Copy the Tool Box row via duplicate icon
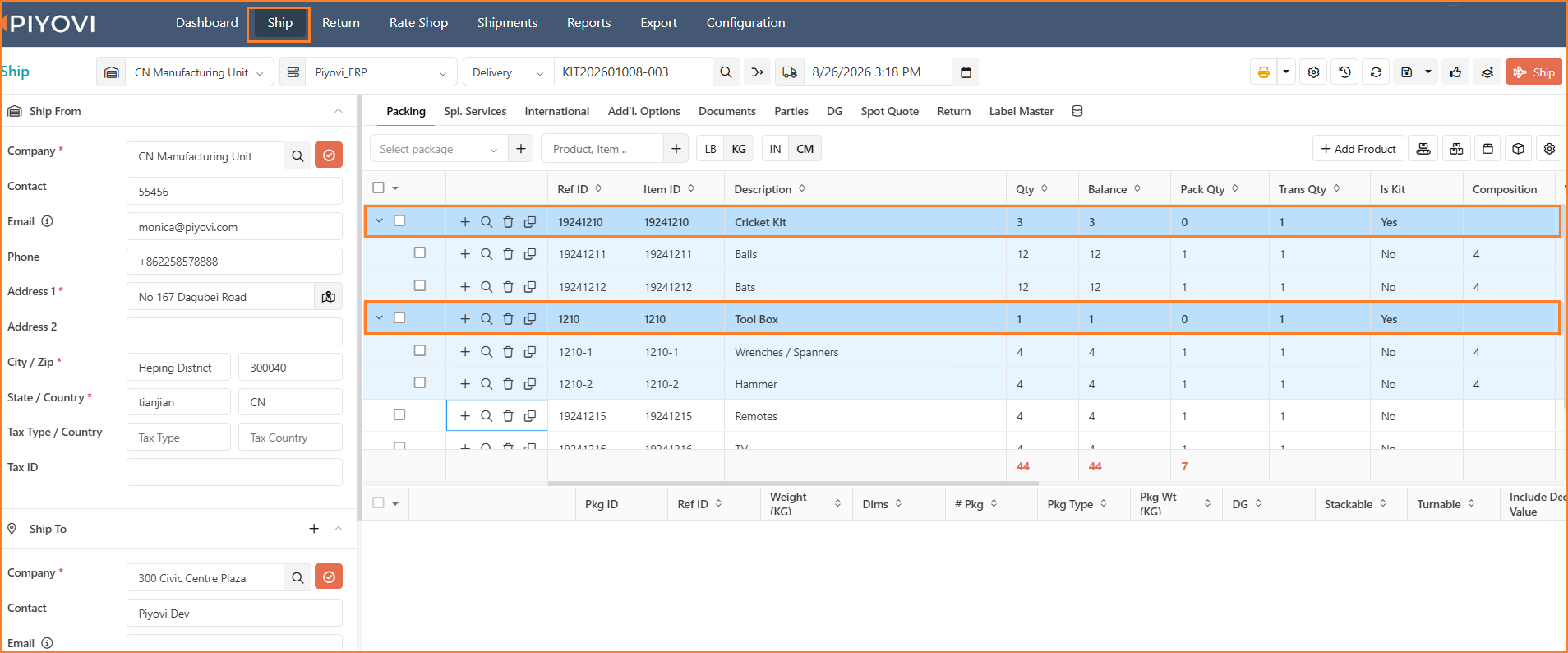The height and width of the screenshot is (653, 1568). pyautogui.click(x=530, y=319)
